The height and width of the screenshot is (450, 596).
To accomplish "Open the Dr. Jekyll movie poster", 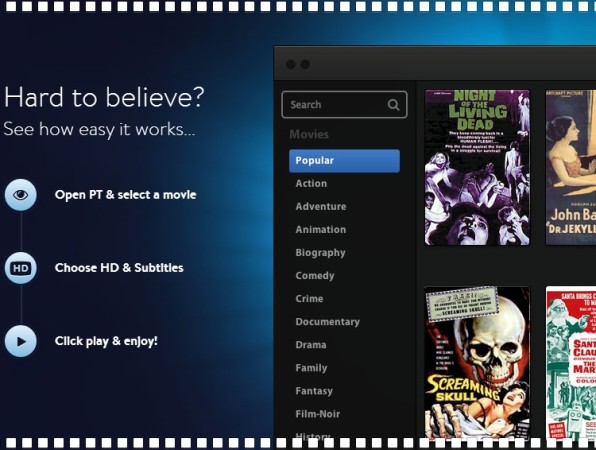I will (x=571, y=167).
